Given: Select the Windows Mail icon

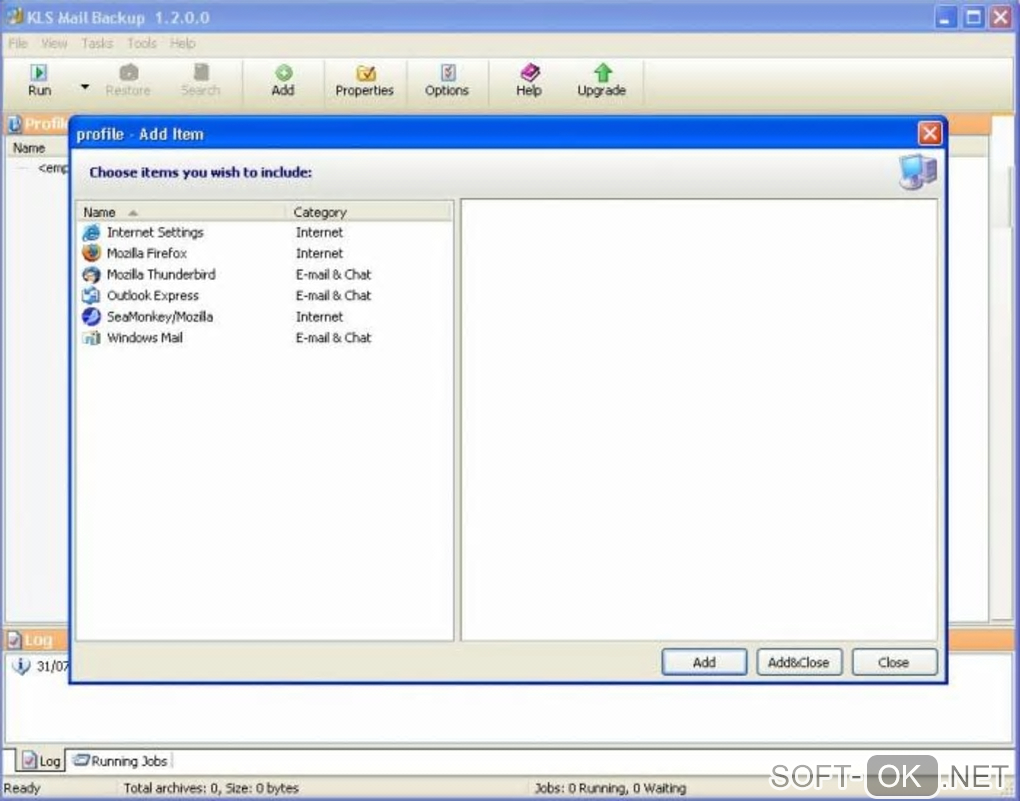Looking at the screenshot, I should point(91,338).
